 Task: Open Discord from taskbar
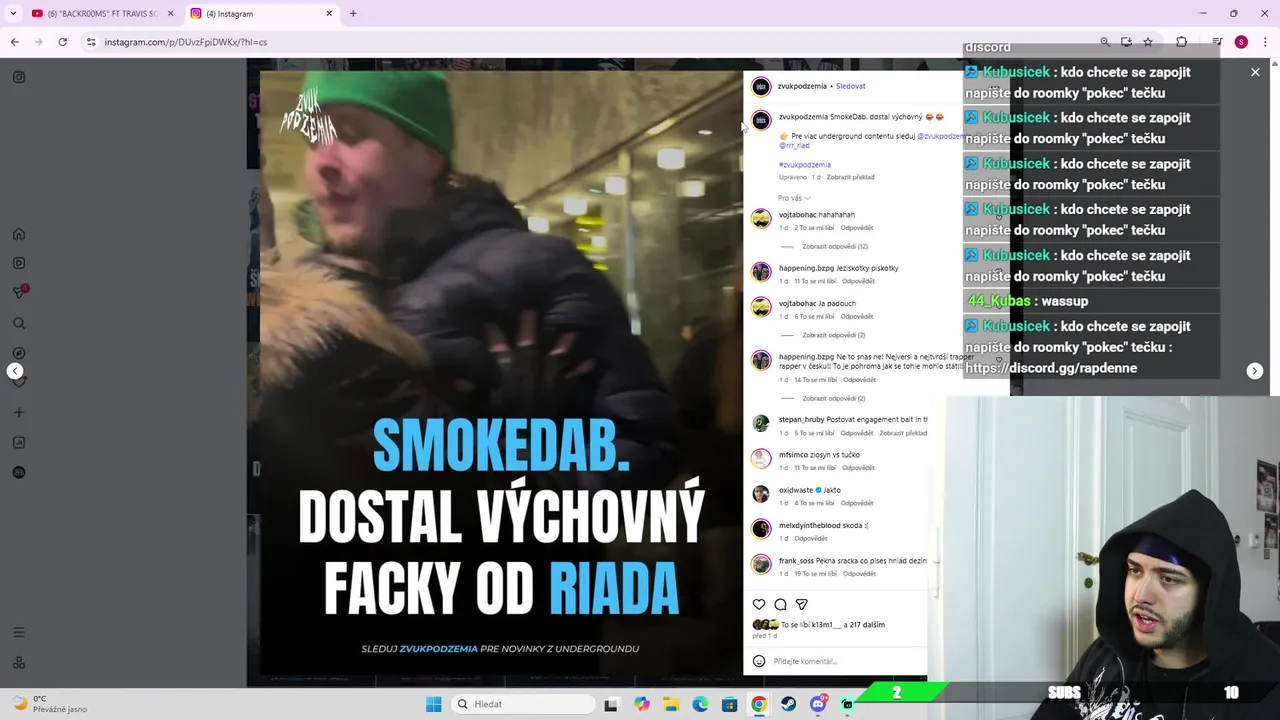click(x=818, y=704)
